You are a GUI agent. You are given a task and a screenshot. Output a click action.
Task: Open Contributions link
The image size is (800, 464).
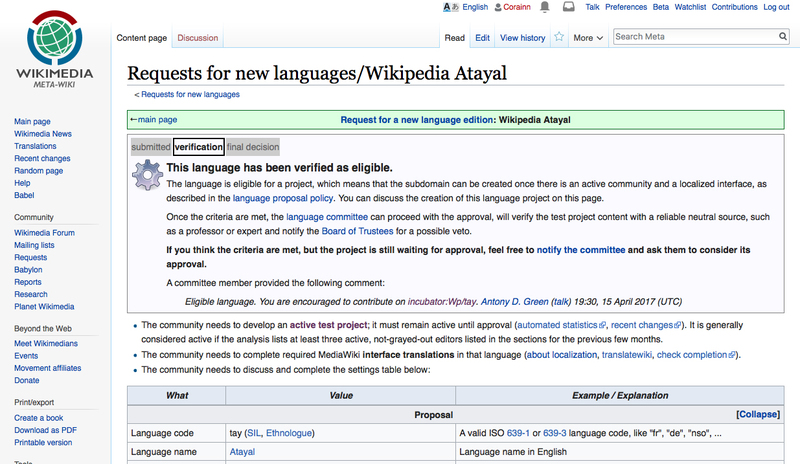[735, 7]
